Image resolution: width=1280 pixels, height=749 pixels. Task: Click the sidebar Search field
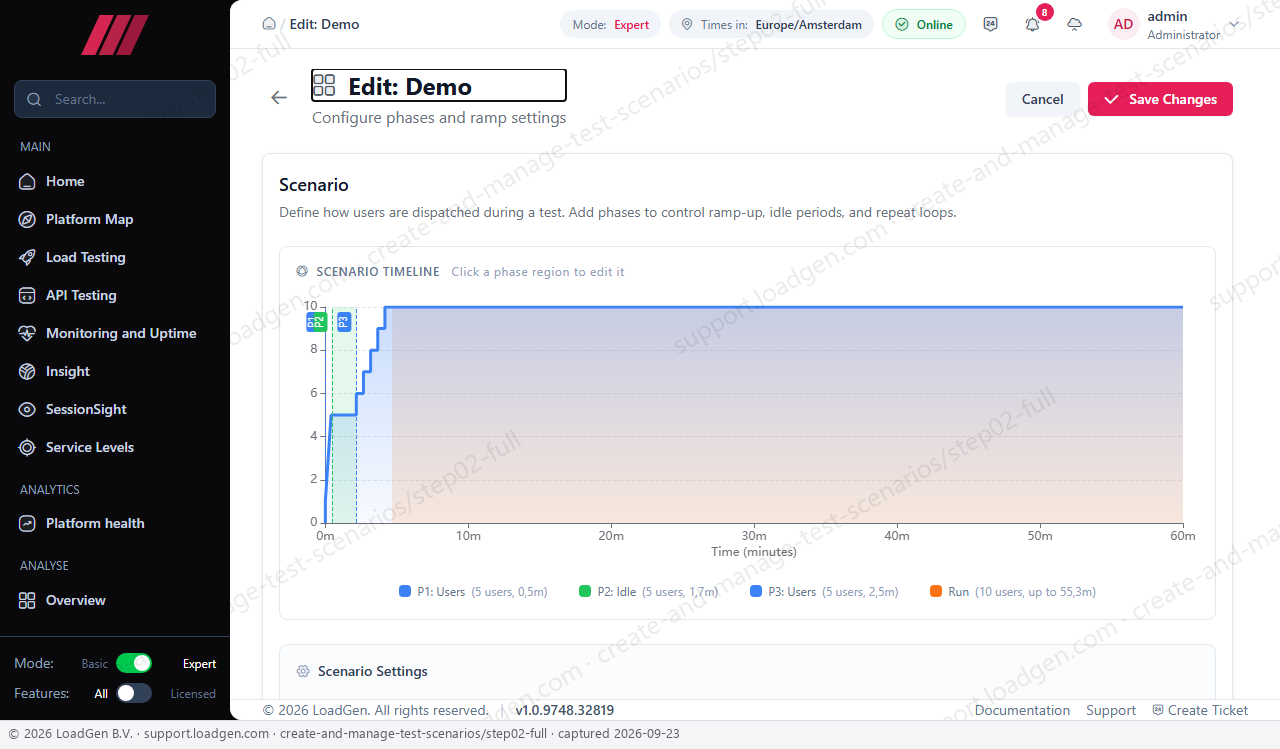click(115, 99)
